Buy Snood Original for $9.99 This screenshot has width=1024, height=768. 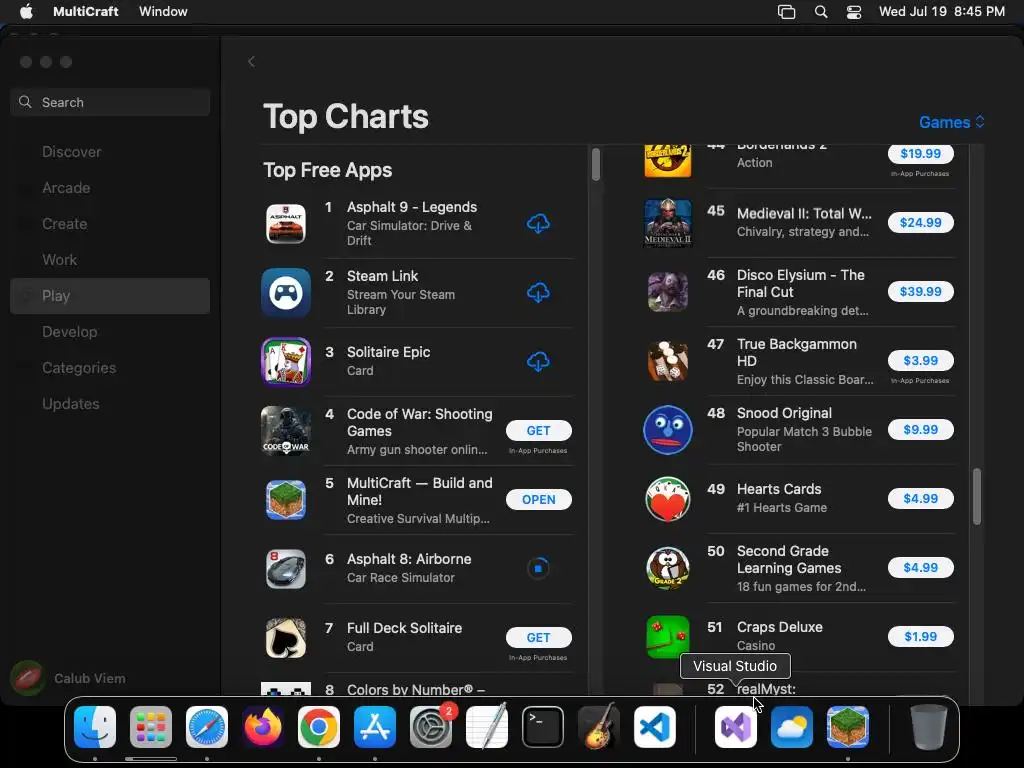pos(920,430)
